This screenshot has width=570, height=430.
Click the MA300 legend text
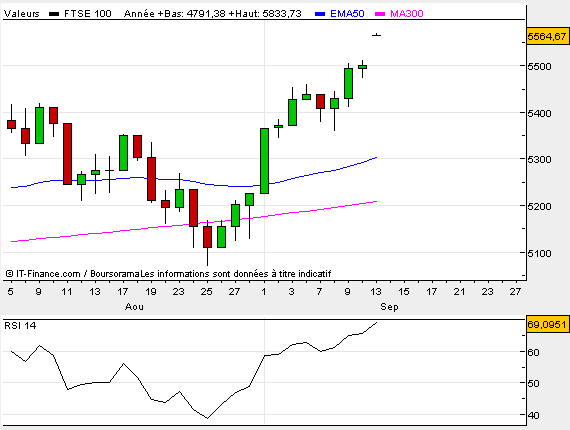pos(407,14)
